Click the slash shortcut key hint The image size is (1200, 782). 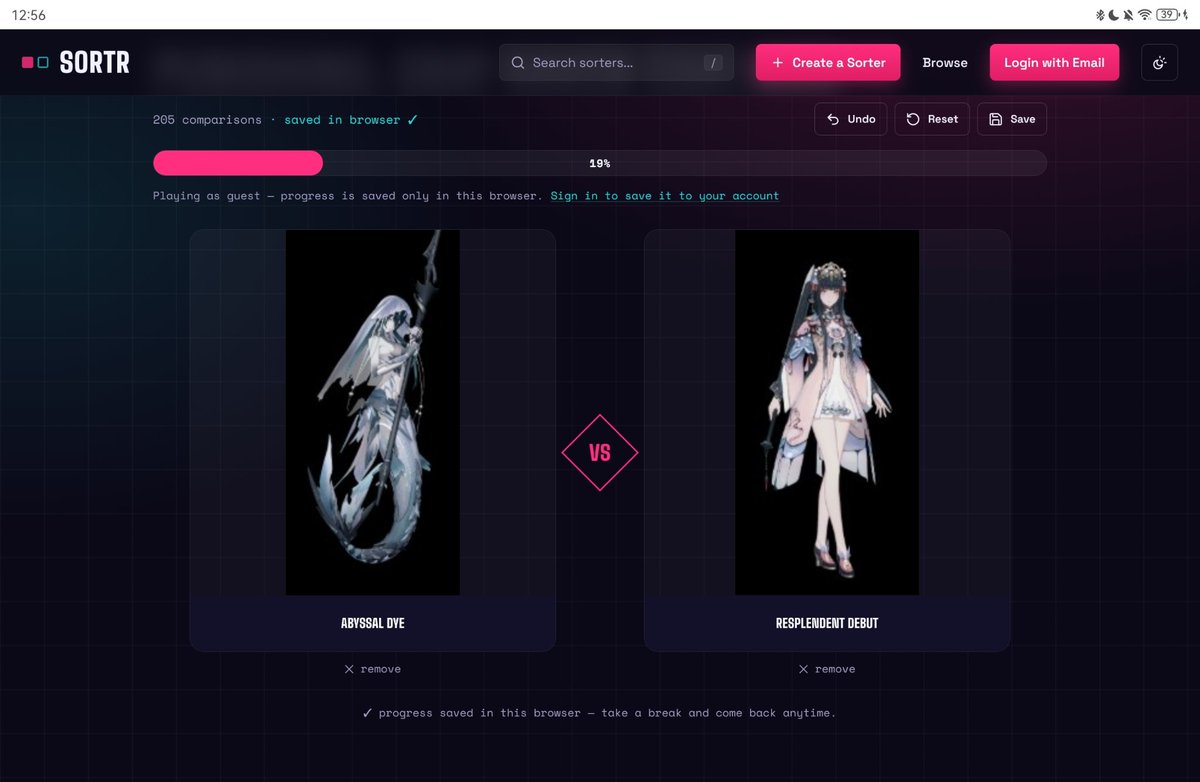[x=713, y=63]
